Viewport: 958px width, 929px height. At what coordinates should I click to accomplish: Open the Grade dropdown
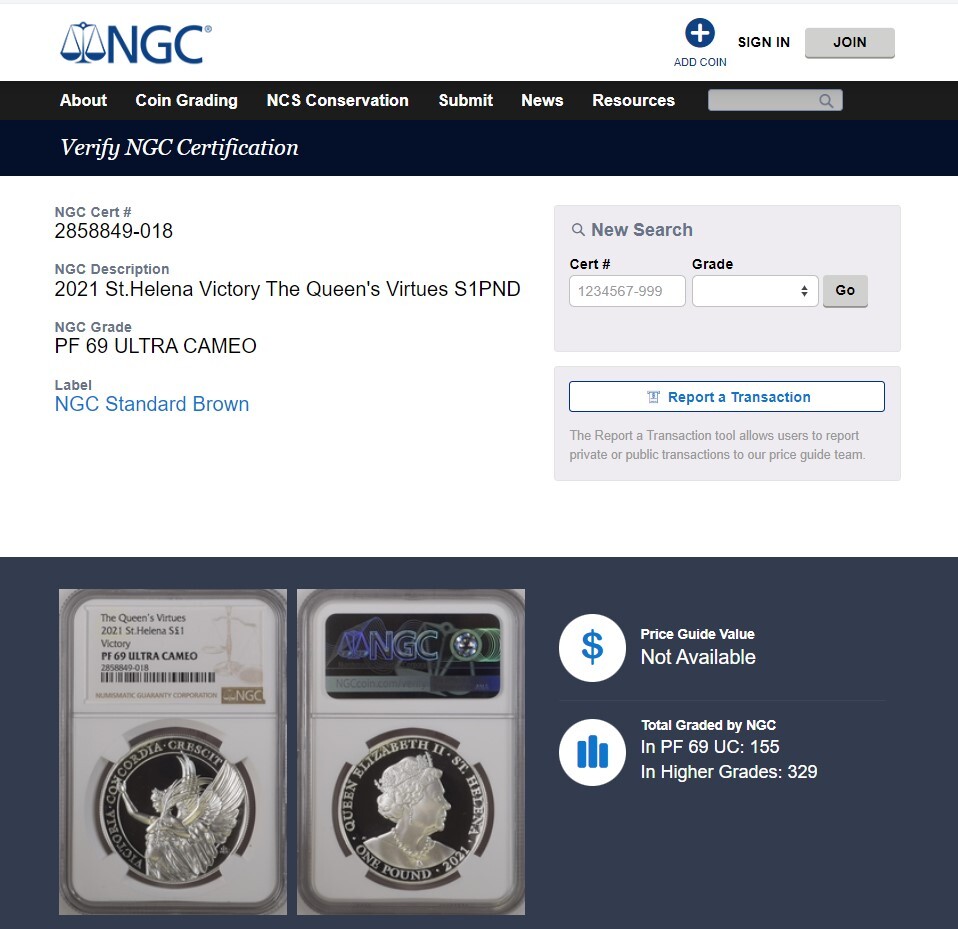(755, 291)
